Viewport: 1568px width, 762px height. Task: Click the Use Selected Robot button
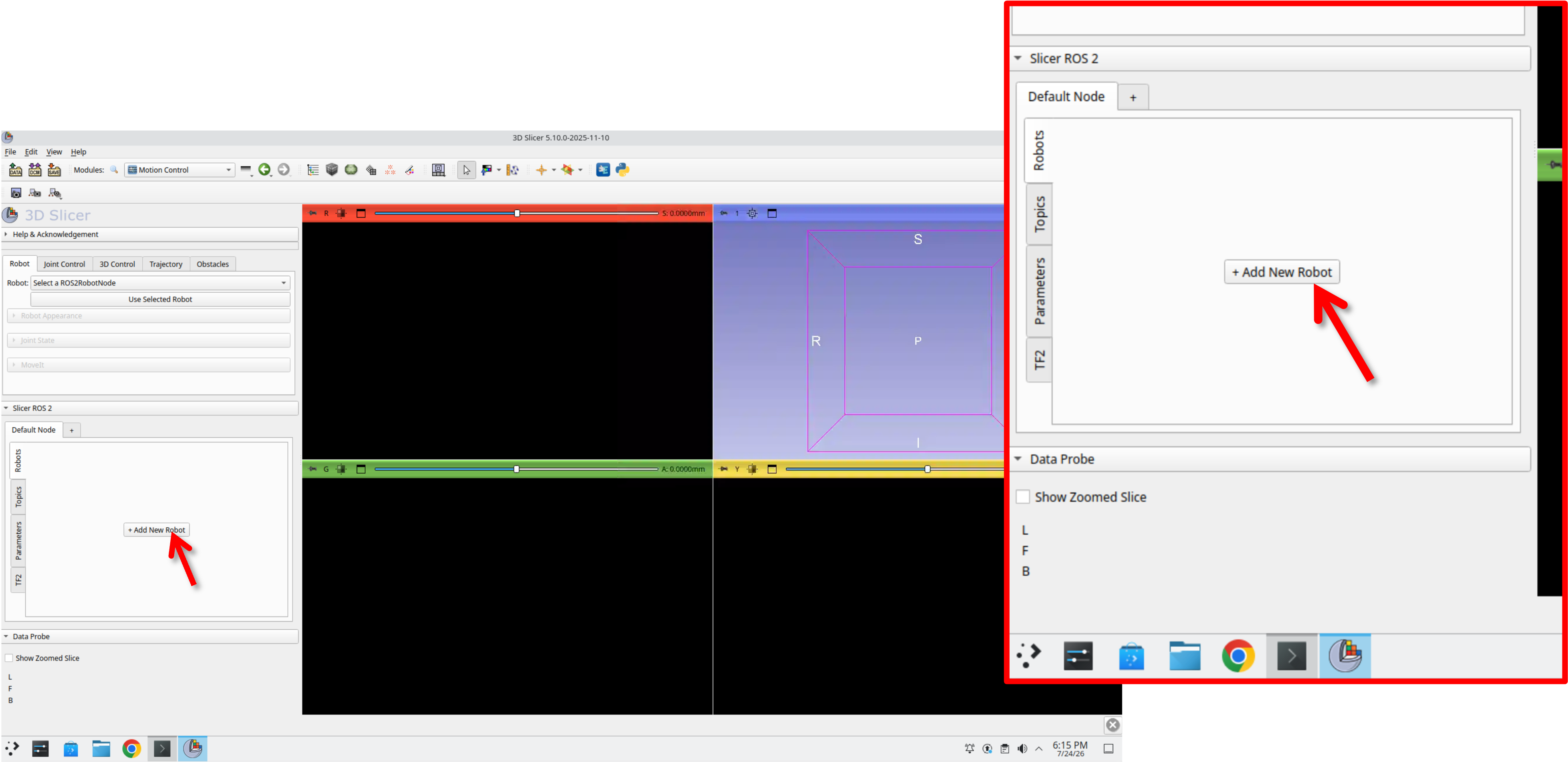click(160, 299)
